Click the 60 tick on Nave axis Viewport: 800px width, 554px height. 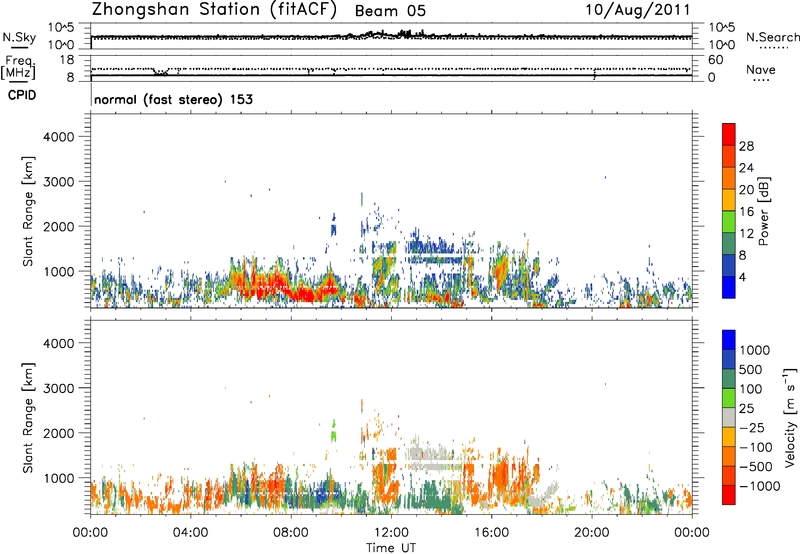point(715,60)
